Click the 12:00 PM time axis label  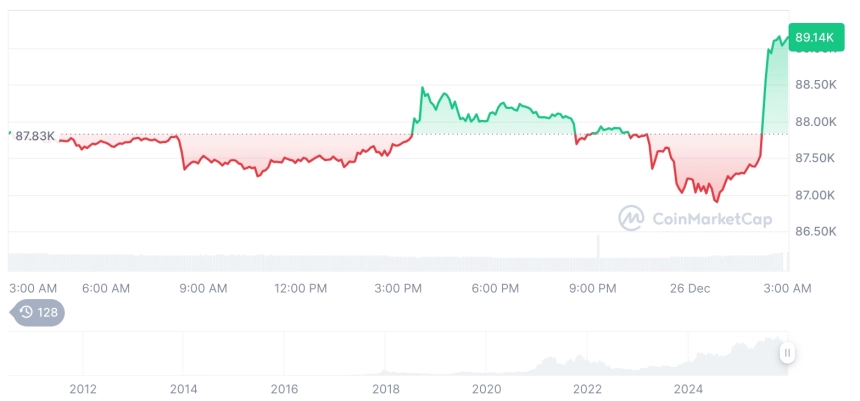(x=300, y=288)
